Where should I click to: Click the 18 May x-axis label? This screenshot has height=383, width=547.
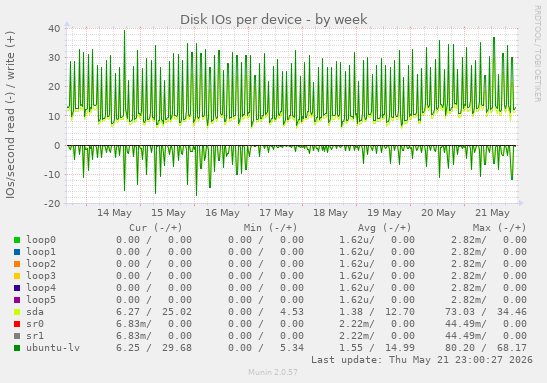(x=330, y=213)
